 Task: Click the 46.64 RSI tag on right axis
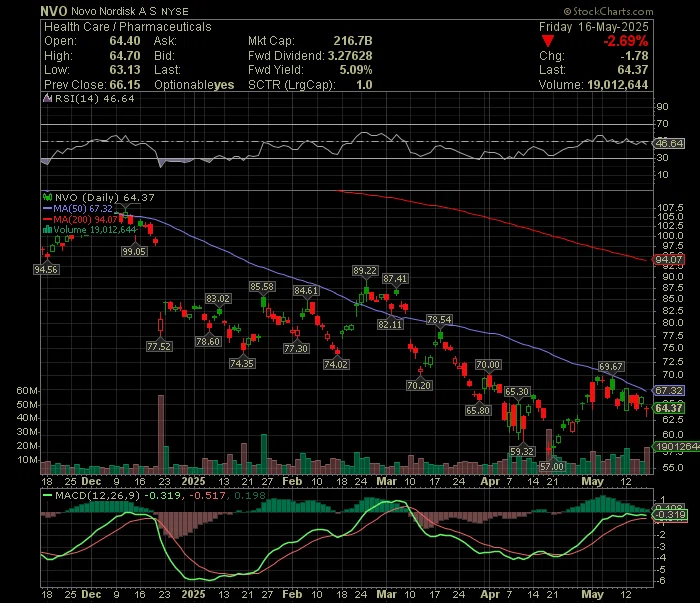coord(669,143)
